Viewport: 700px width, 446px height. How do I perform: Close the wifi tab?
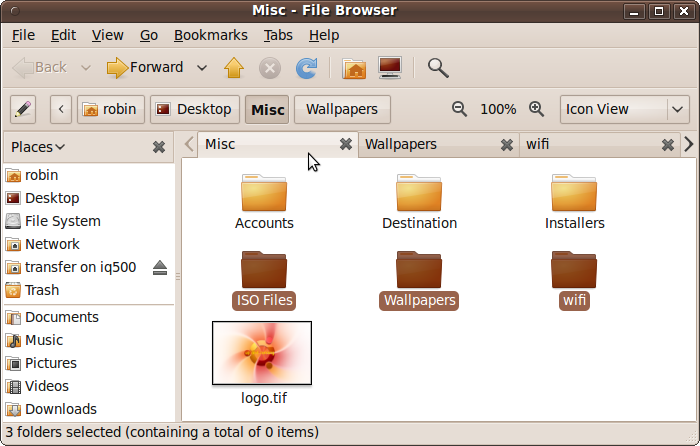[x=668, y=145]
